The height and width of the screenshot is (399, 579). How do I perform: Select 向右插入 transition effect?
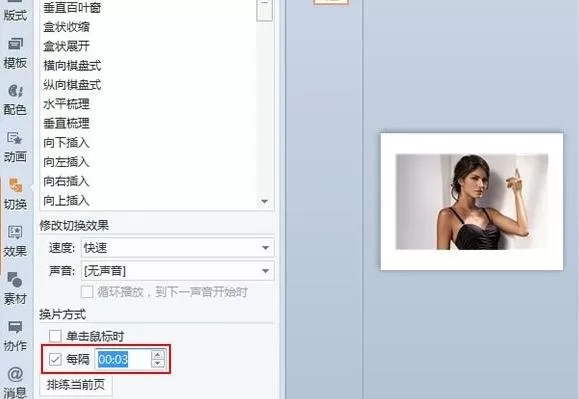pyautogui.click(x=66, y=181)
